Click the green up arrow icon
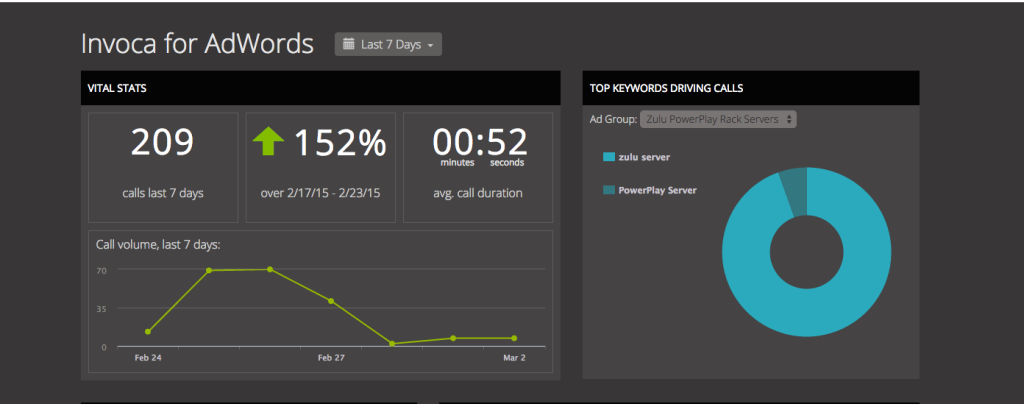1024x404 pixels. pyautogui.click(x=268, y=141)
